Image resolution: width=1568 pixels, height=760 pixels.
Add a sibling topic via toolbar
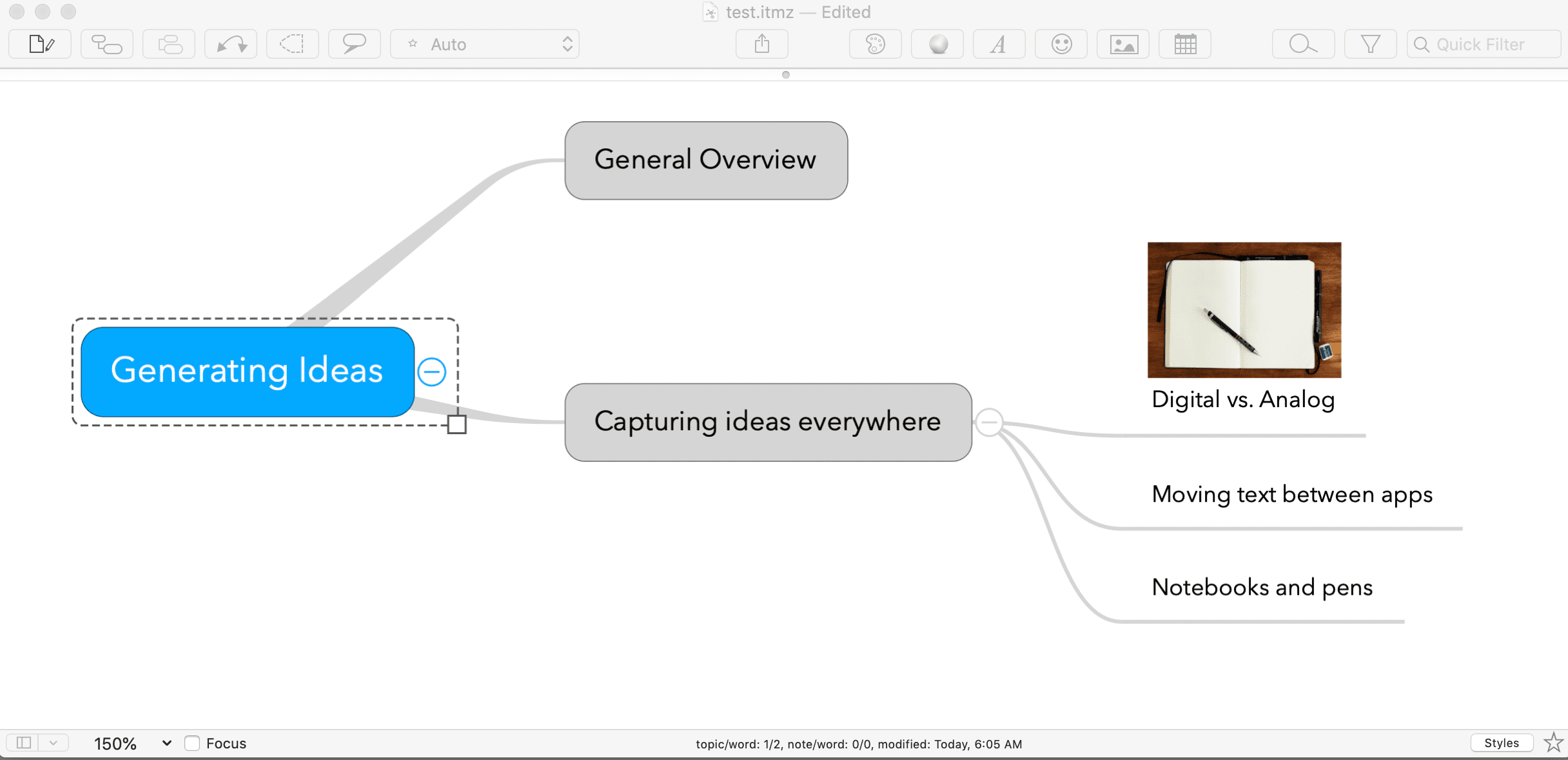pyautogui.click(x=169, y=45)
